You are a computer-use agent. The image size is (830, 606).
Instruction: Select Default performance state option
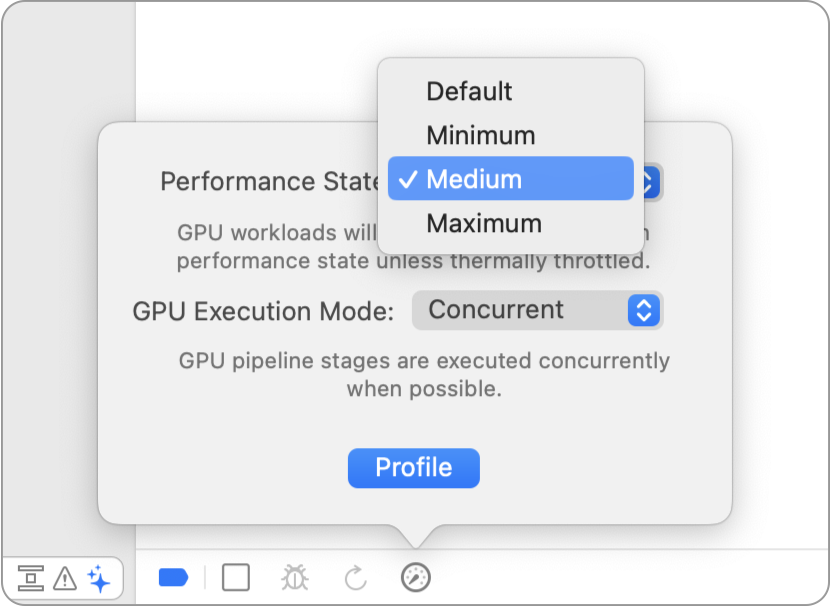470,91
